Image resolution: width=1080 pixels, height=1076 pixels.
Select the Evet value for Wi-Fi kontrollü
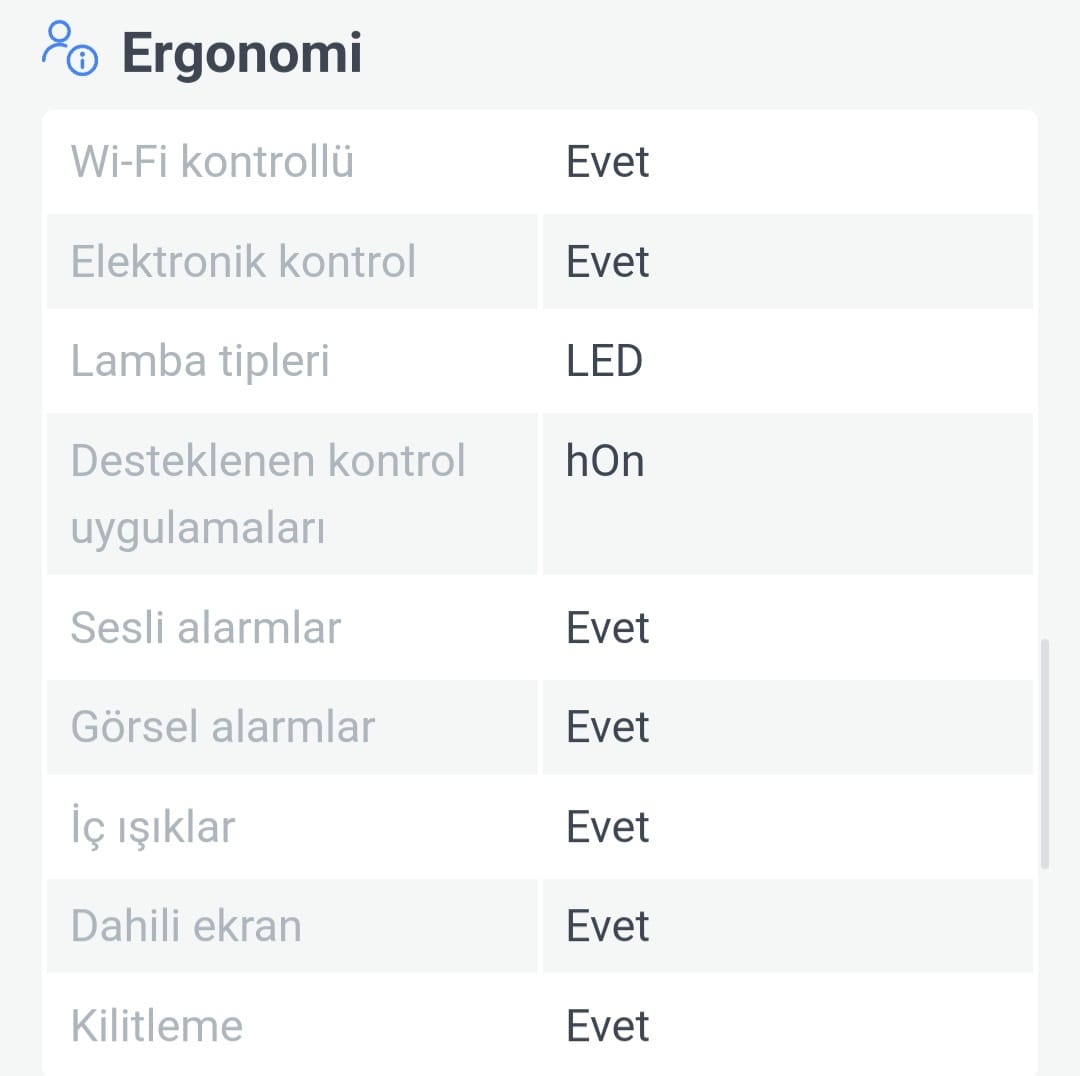tap(607, 162)
